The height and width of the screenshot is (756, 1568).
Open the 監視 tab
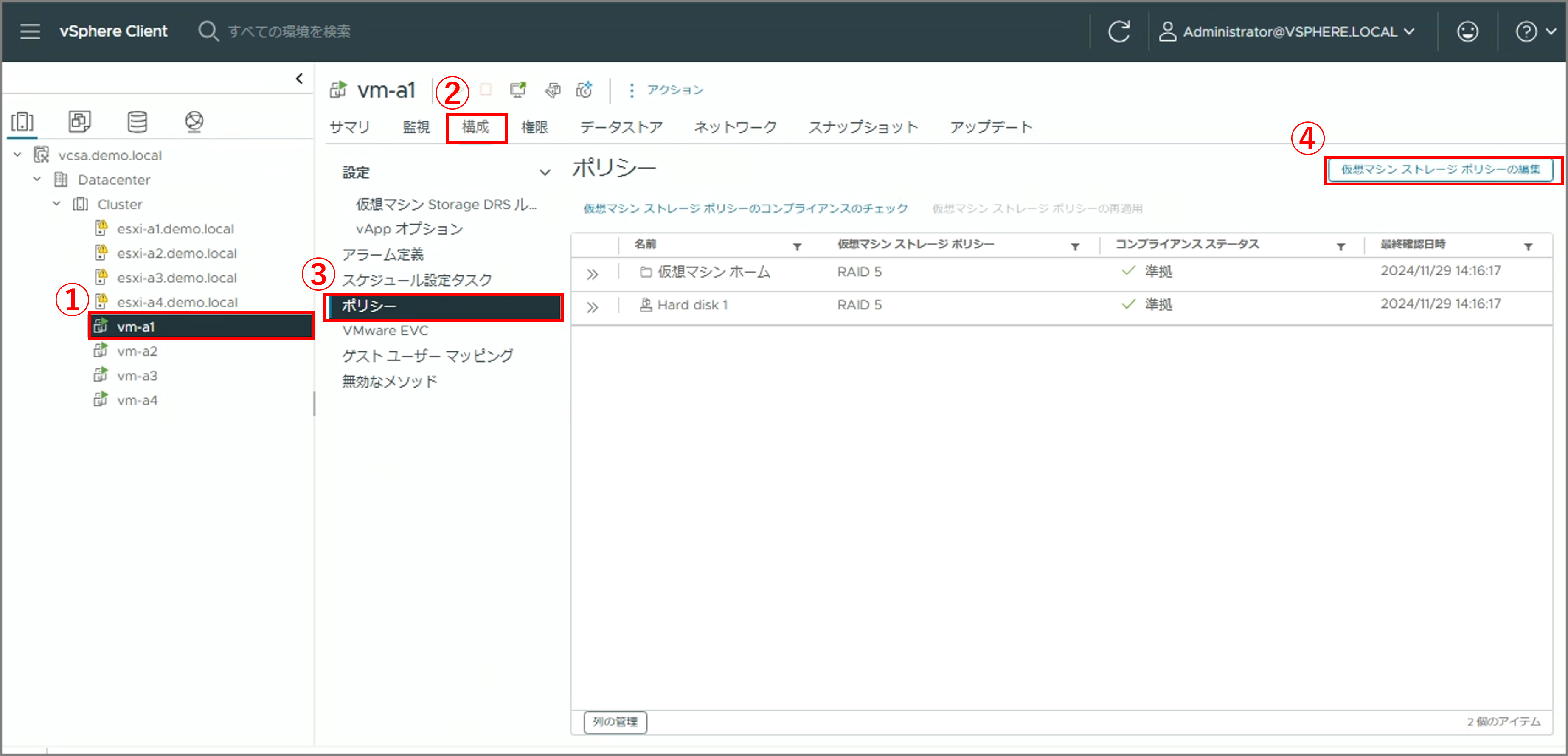pyautogui.click(x=416, y=126)
